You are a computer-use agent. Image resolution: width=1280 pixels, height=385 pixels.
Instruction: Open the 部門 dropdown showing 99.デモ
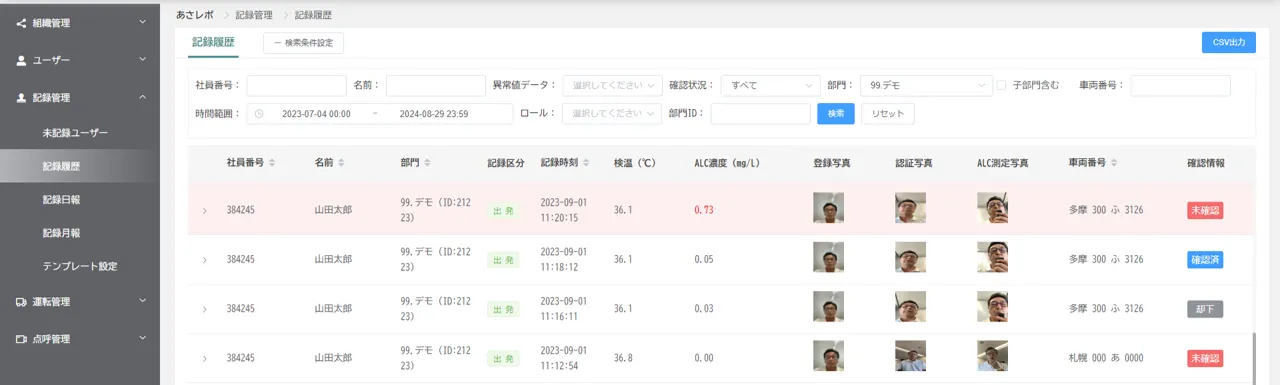pos(925,86)
